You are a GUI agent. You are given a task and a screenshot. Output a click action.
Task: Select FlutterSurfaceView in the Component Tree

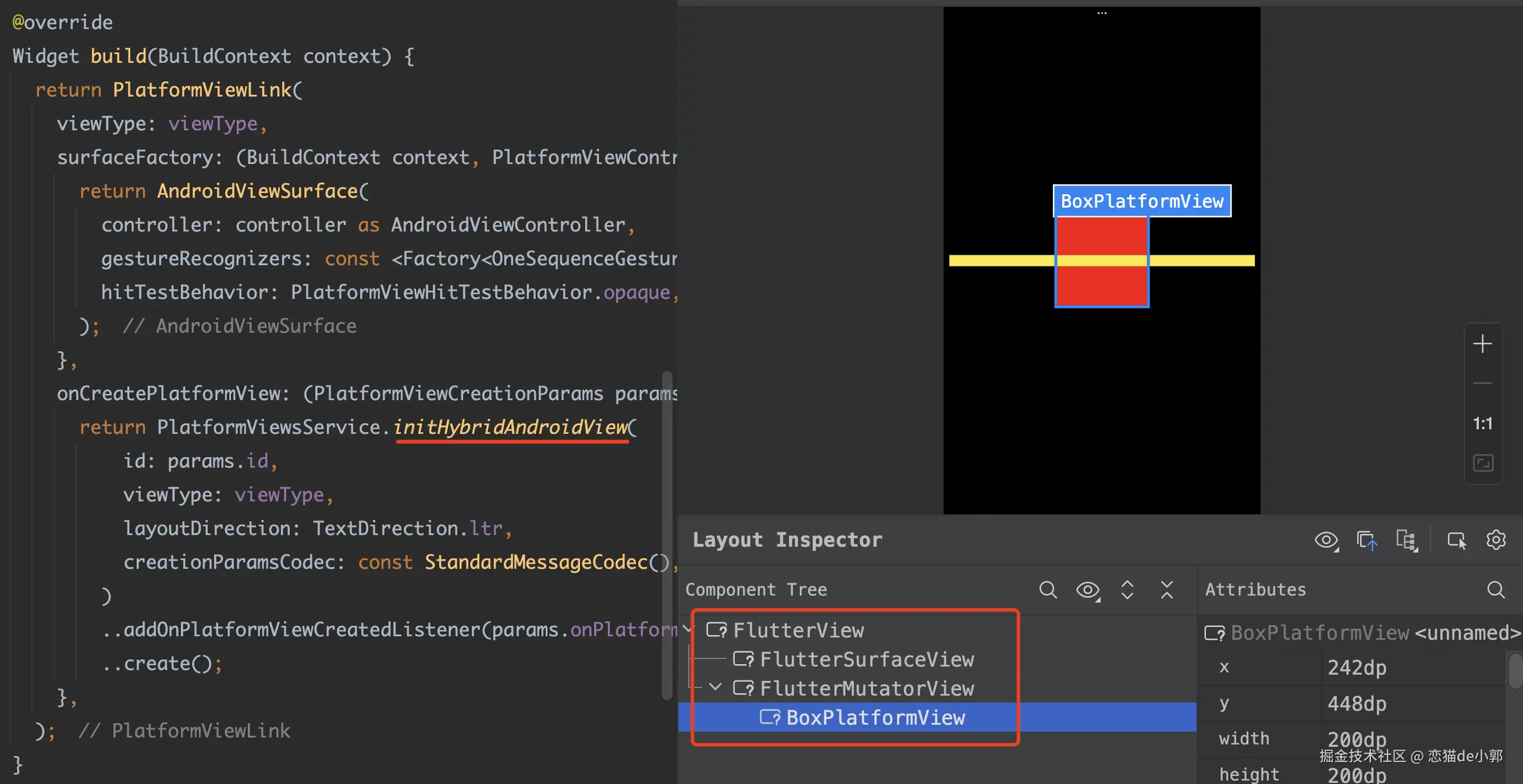click(x=866, y=659)
